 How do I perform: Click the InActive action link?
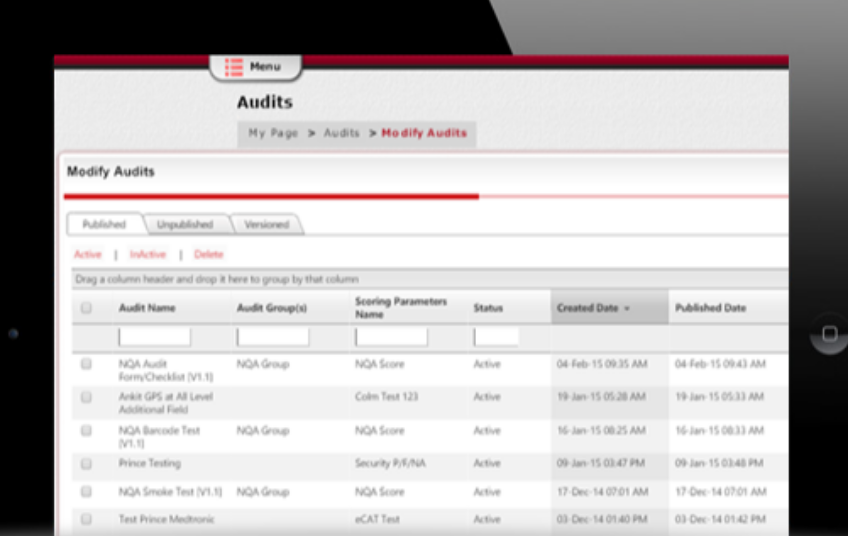(148, 254)
